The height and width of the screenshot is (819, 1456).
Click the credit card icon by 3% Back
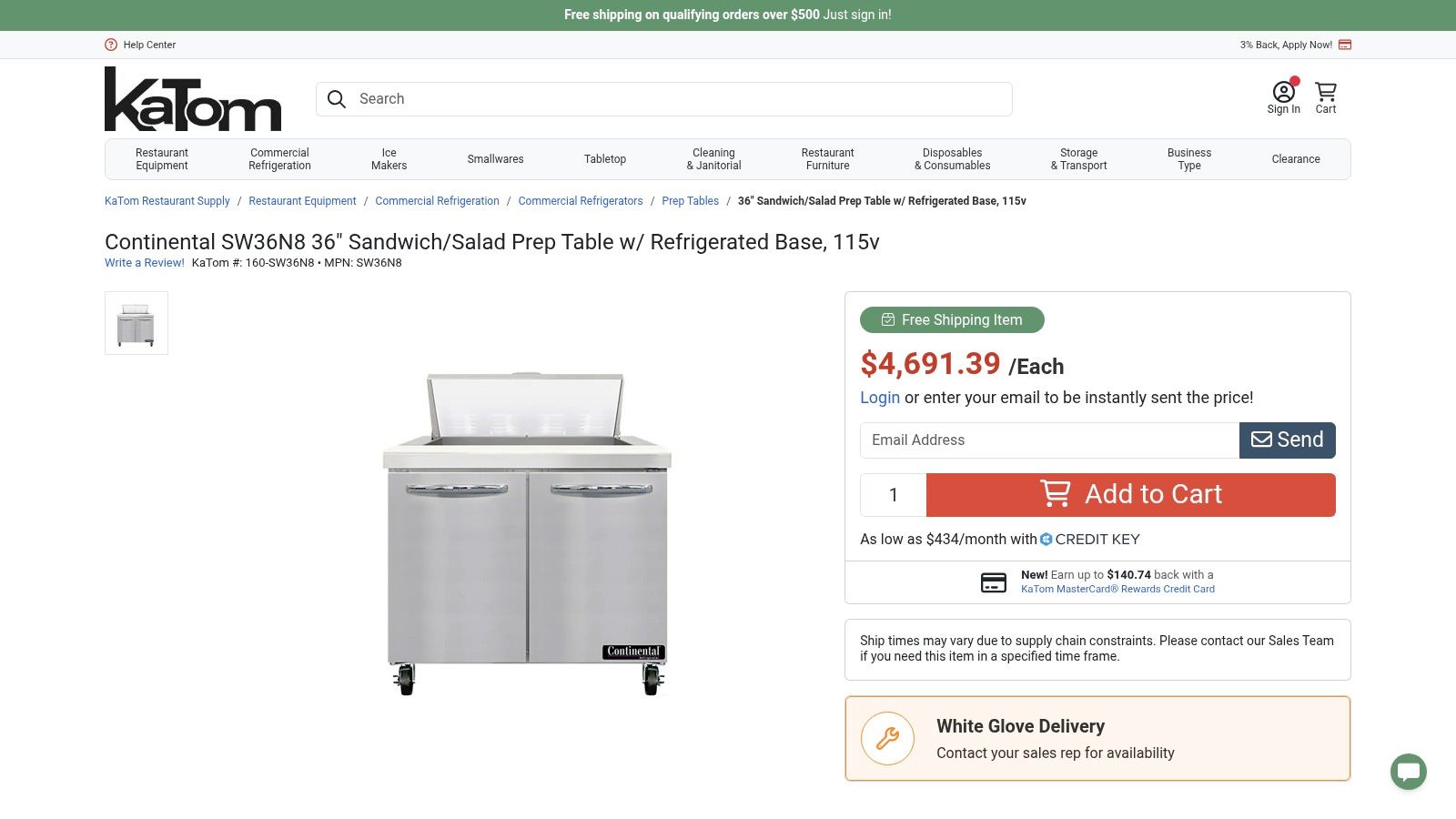[x=1345, y=45]
